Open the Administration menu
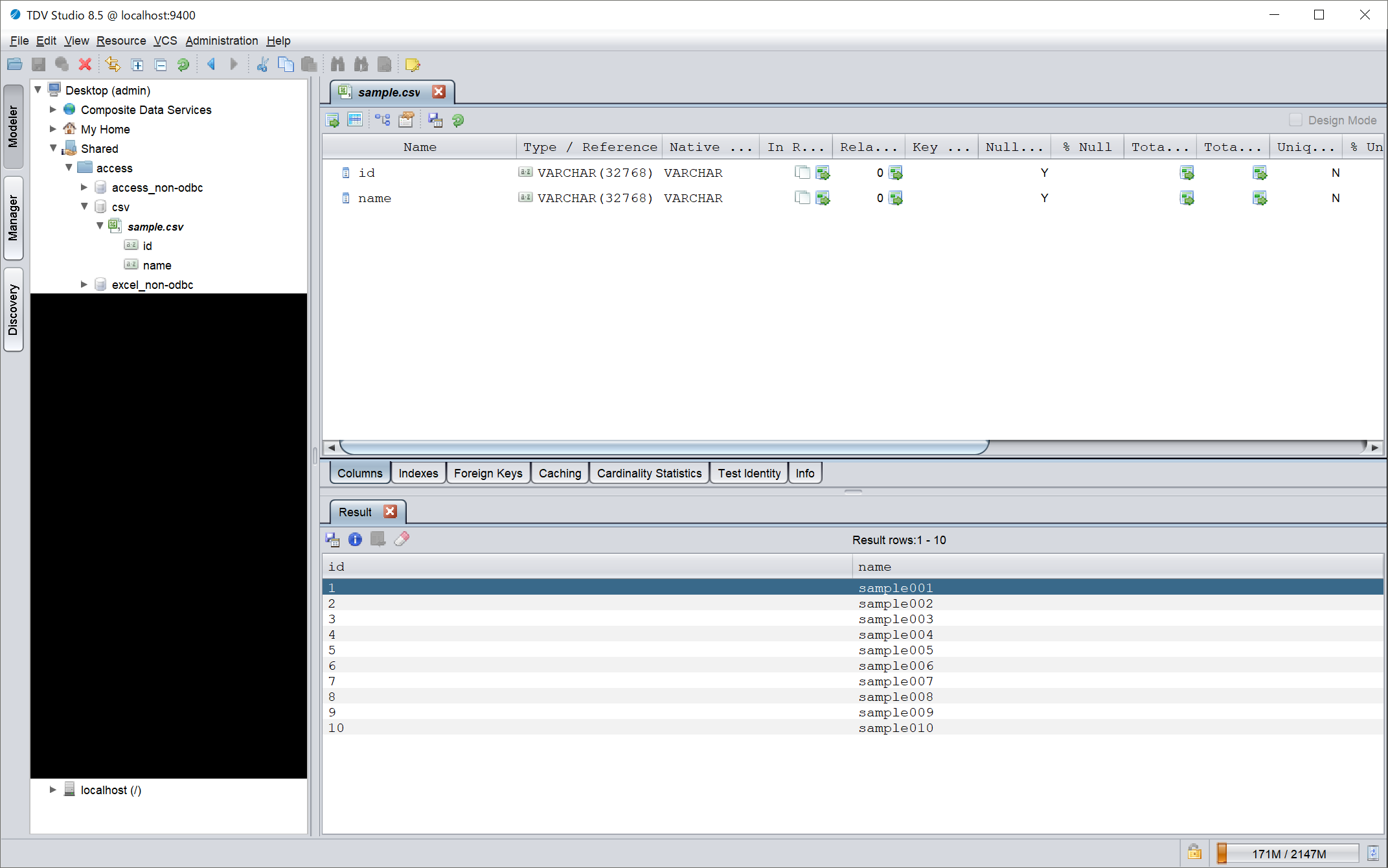 pyautogui.click(x=222, y=41)
